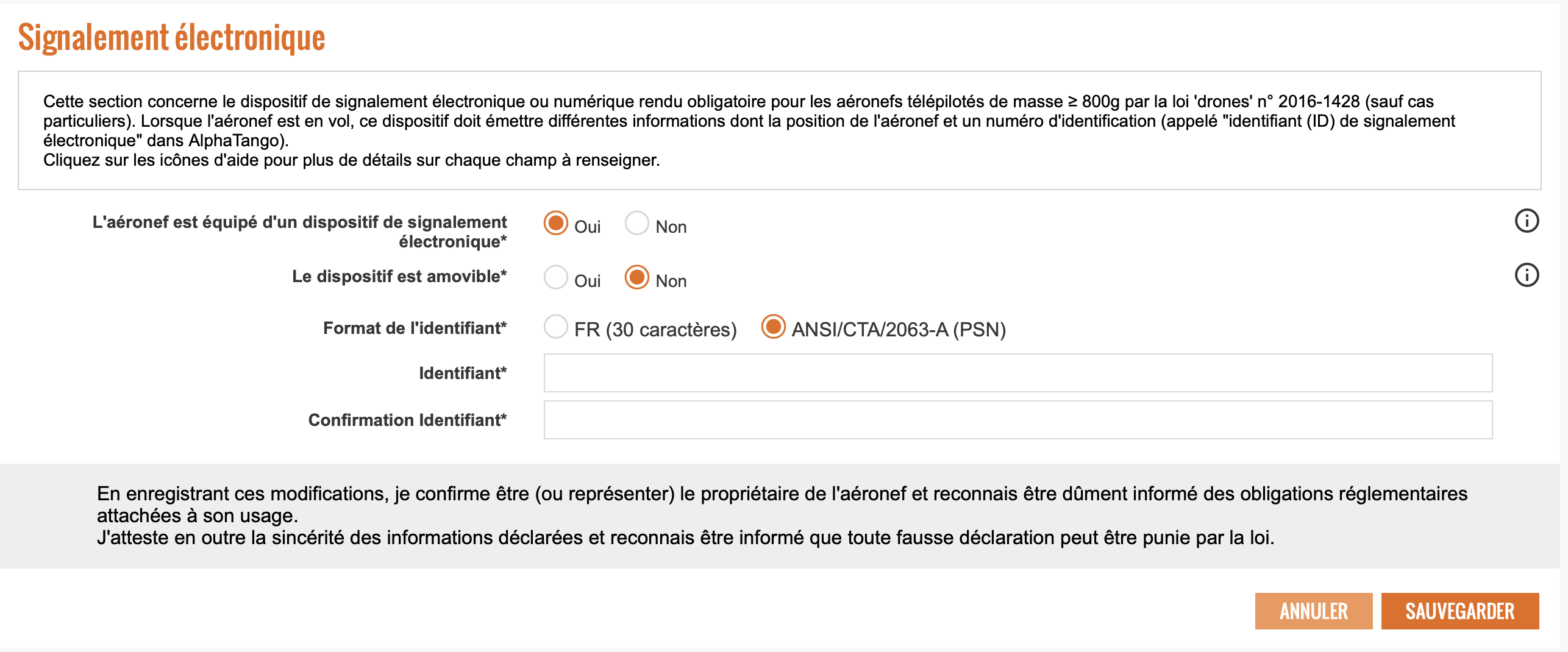1568x652 pixels.
Task: Open help info for electronic signalling device
Action: pyautogui.click(x=1527, y=221)
